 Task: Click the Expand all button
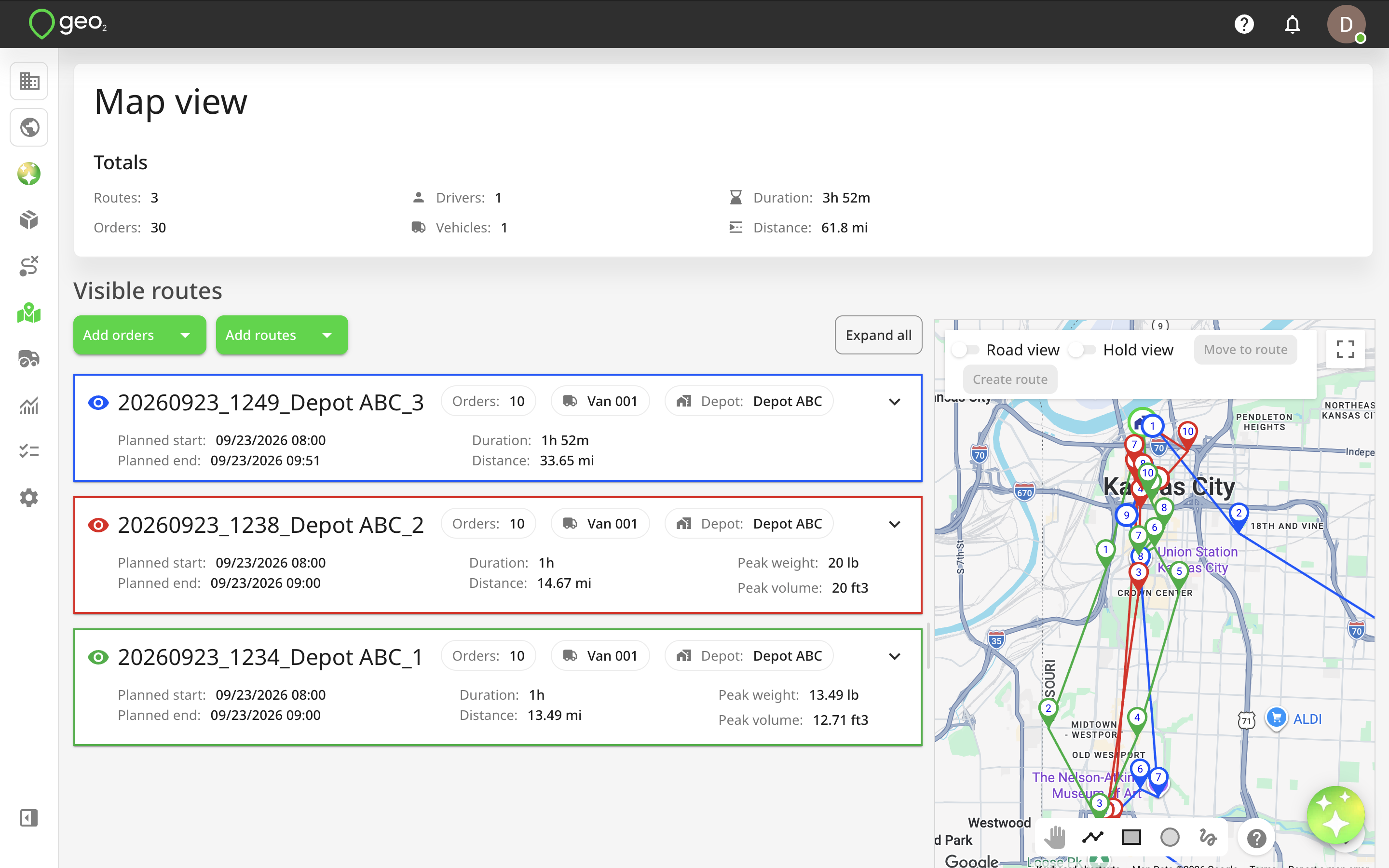click(878, 335)
